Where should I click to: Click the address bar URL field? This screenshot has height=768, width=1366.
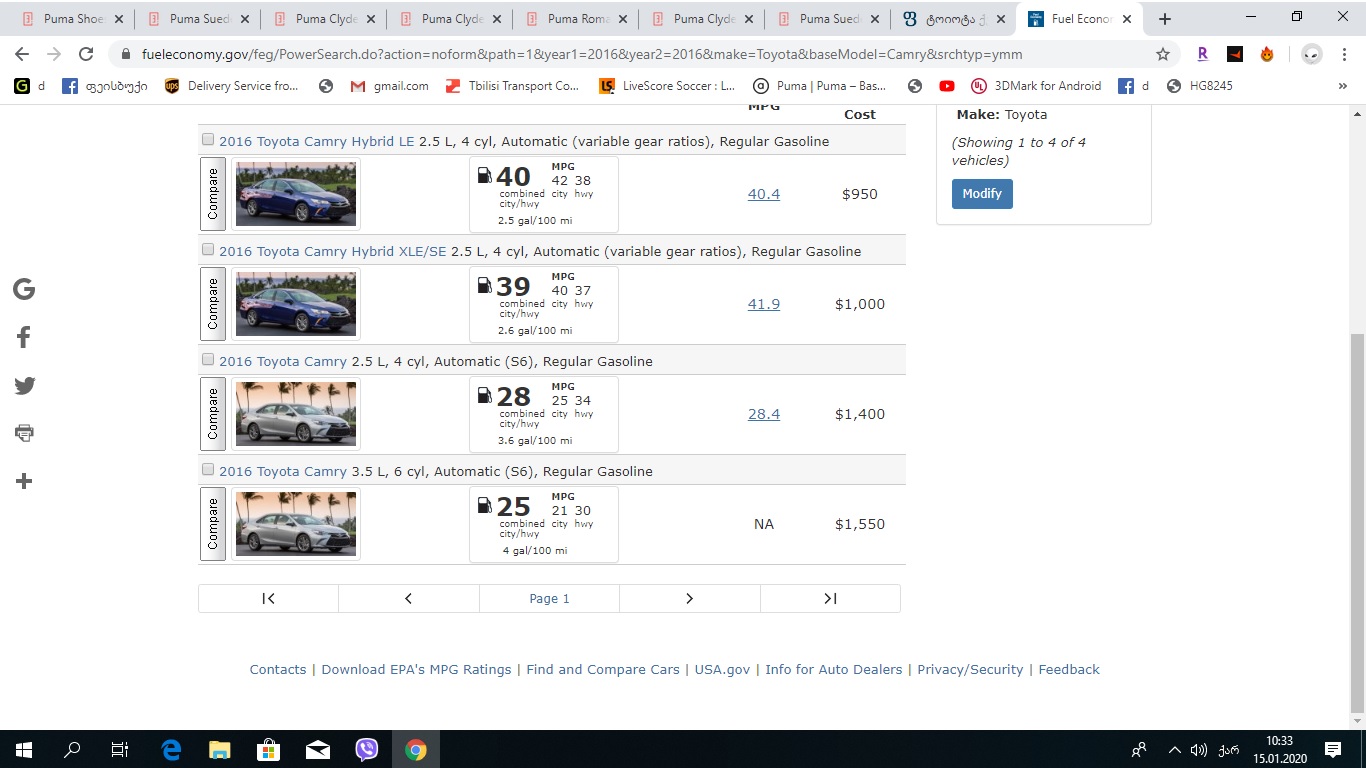(x=640, y=55)
